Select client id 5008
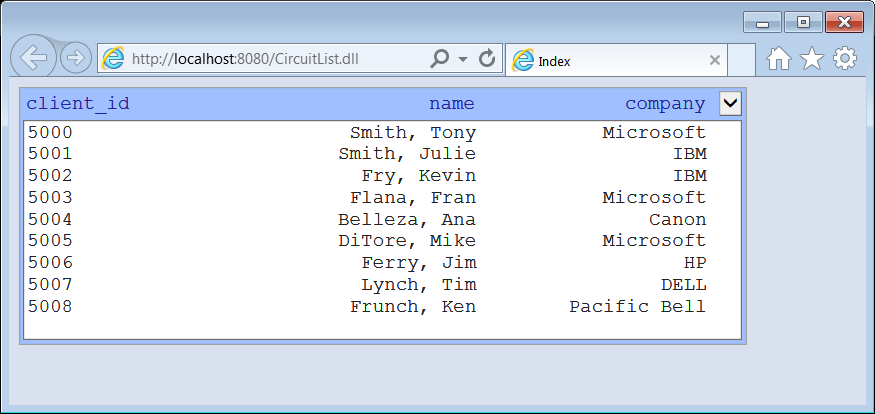Image resolution: width=875 pixels, height=414 pixels. [x=50, y=306]
